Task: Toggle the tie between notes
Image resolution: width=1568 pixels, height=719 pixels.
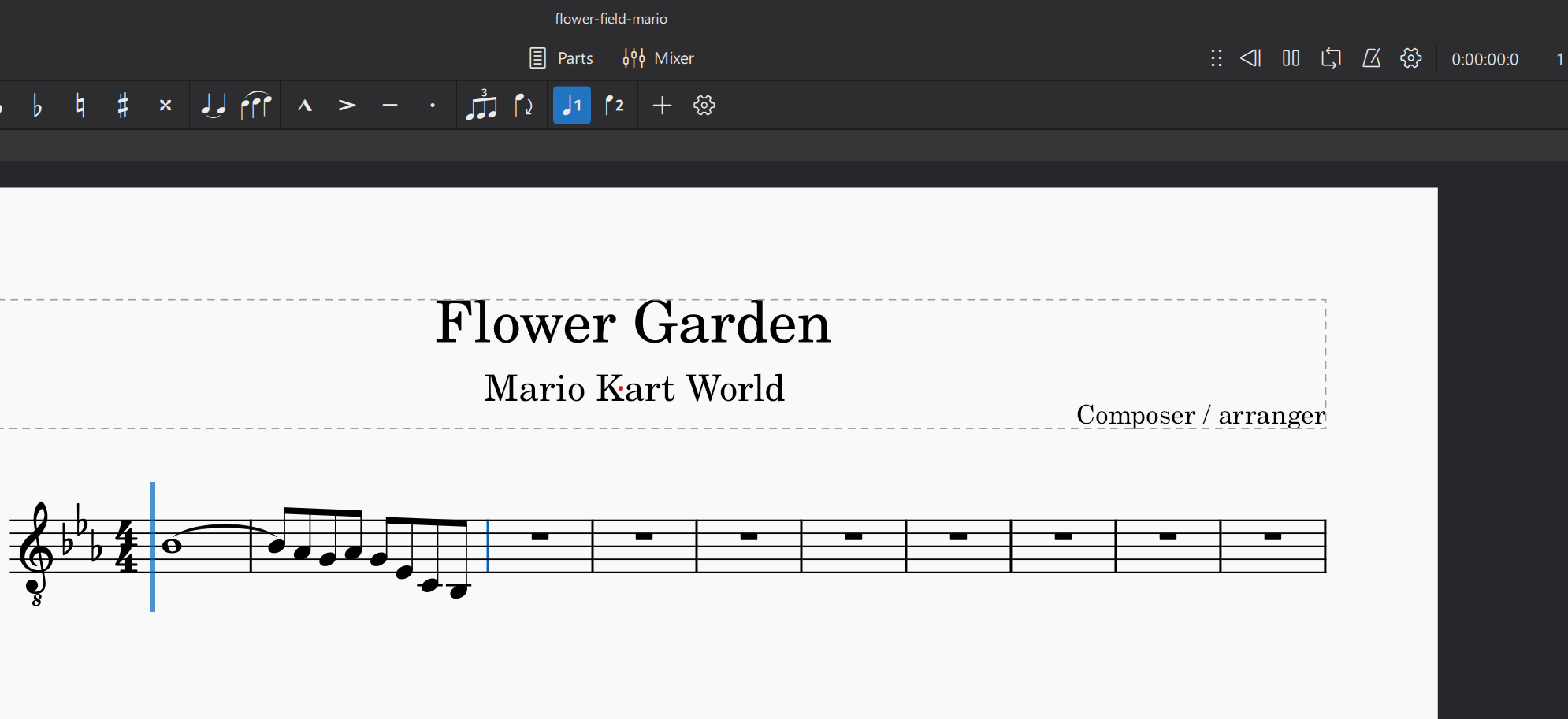Action: tap(213, 105)
